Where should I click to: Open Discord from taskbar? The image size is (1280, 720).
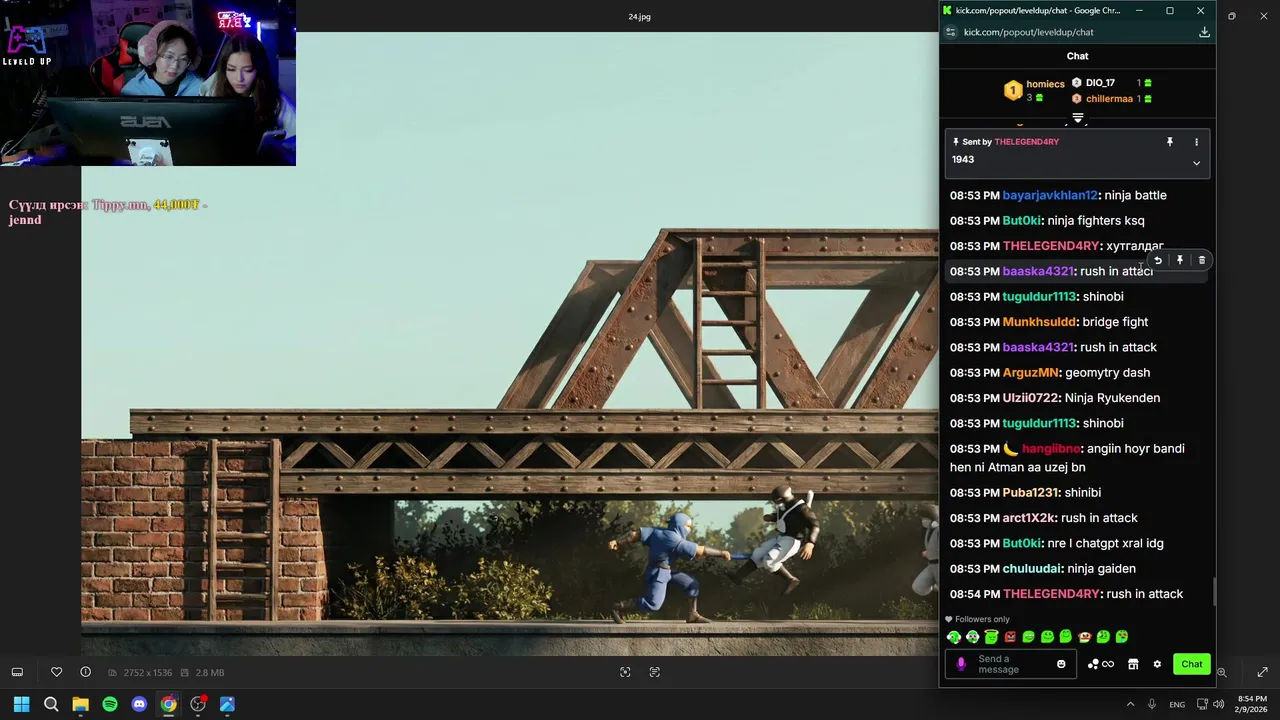[139, 704]
